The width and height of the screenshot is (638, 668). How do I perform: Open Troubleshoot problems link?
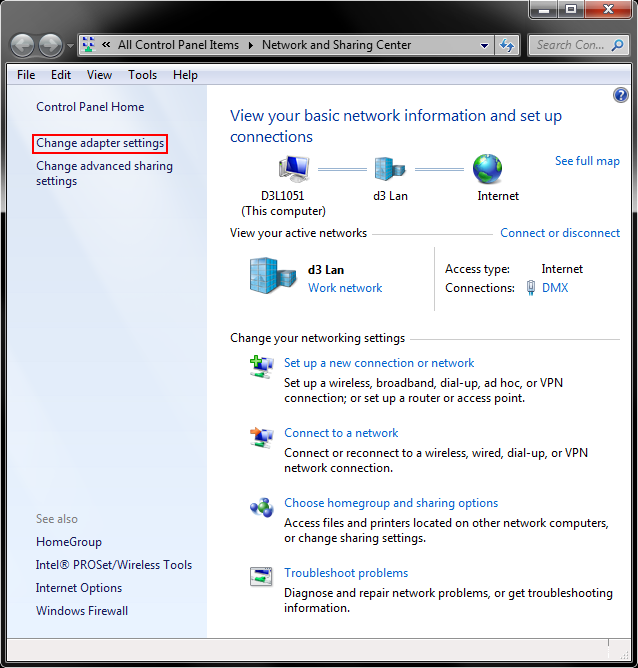tap(346, 573)
